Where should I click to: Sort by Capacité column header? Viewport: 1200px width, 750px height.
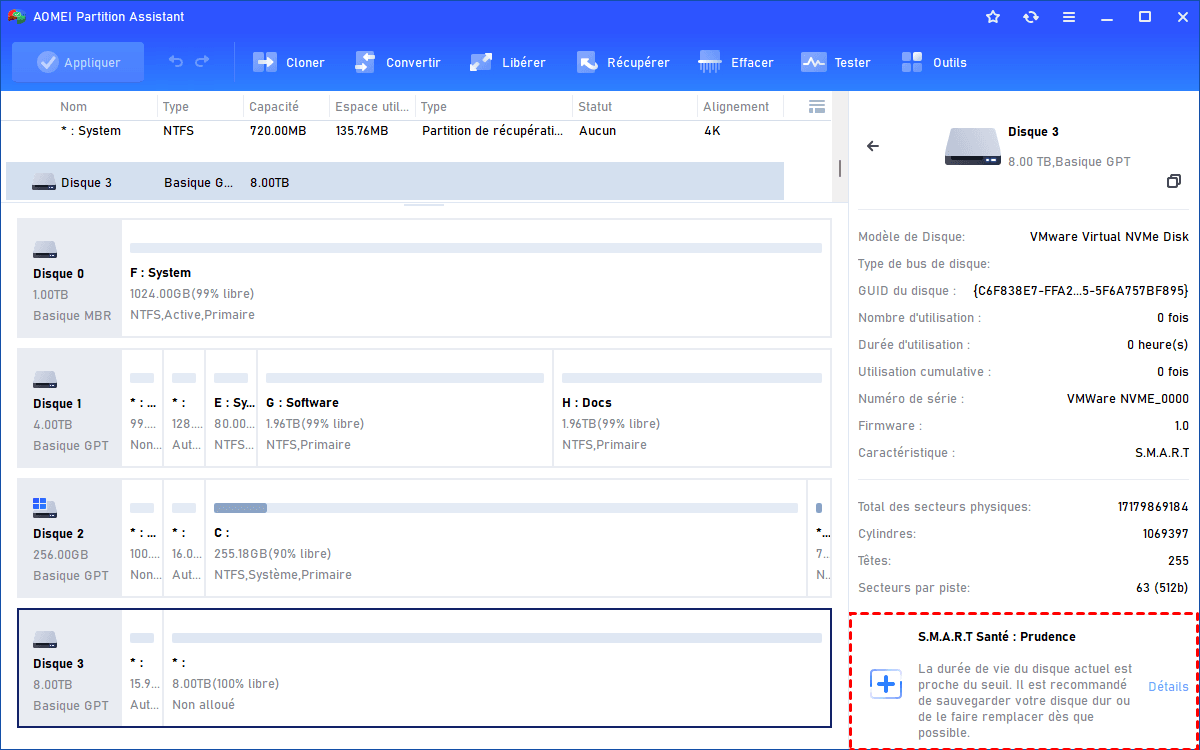coord(274,107)
